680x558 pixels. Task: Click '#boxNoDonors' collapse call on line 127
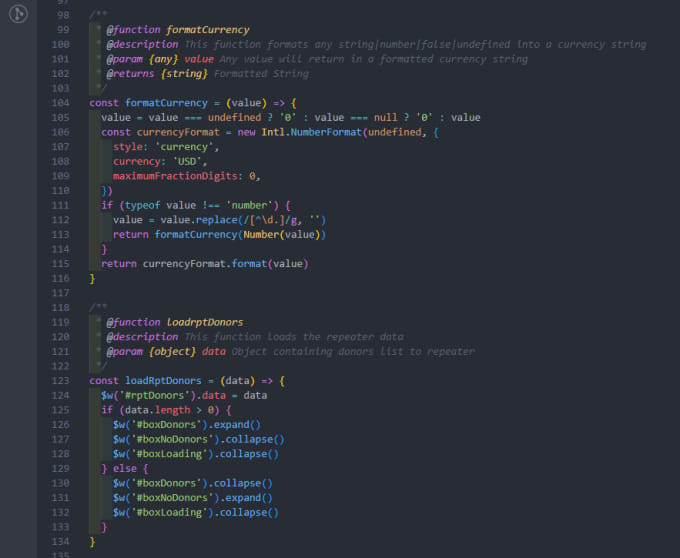[198, 439]
